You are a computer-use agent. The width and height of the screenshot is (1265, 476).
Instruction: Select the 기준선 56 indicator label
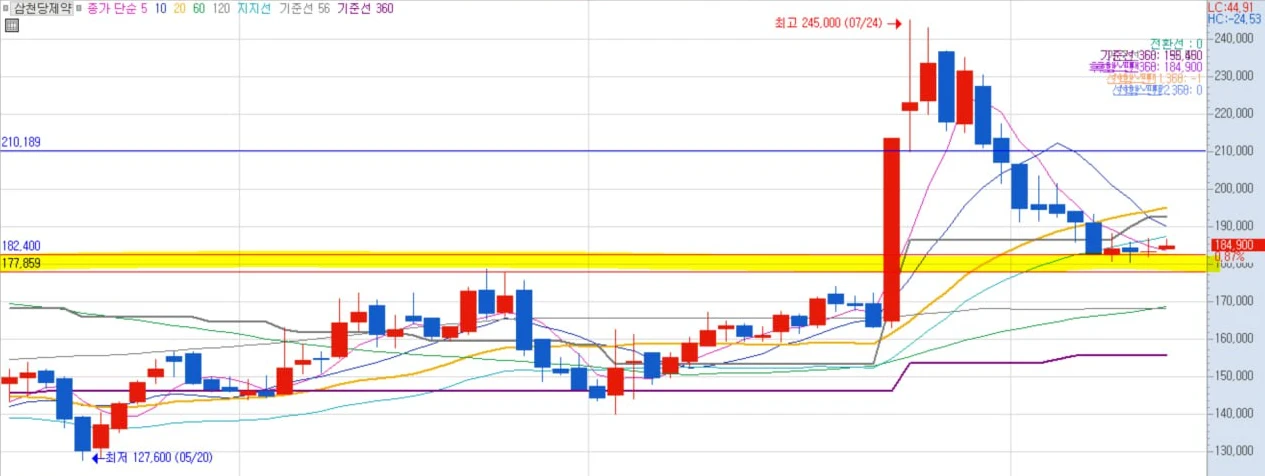coord(304,8)
